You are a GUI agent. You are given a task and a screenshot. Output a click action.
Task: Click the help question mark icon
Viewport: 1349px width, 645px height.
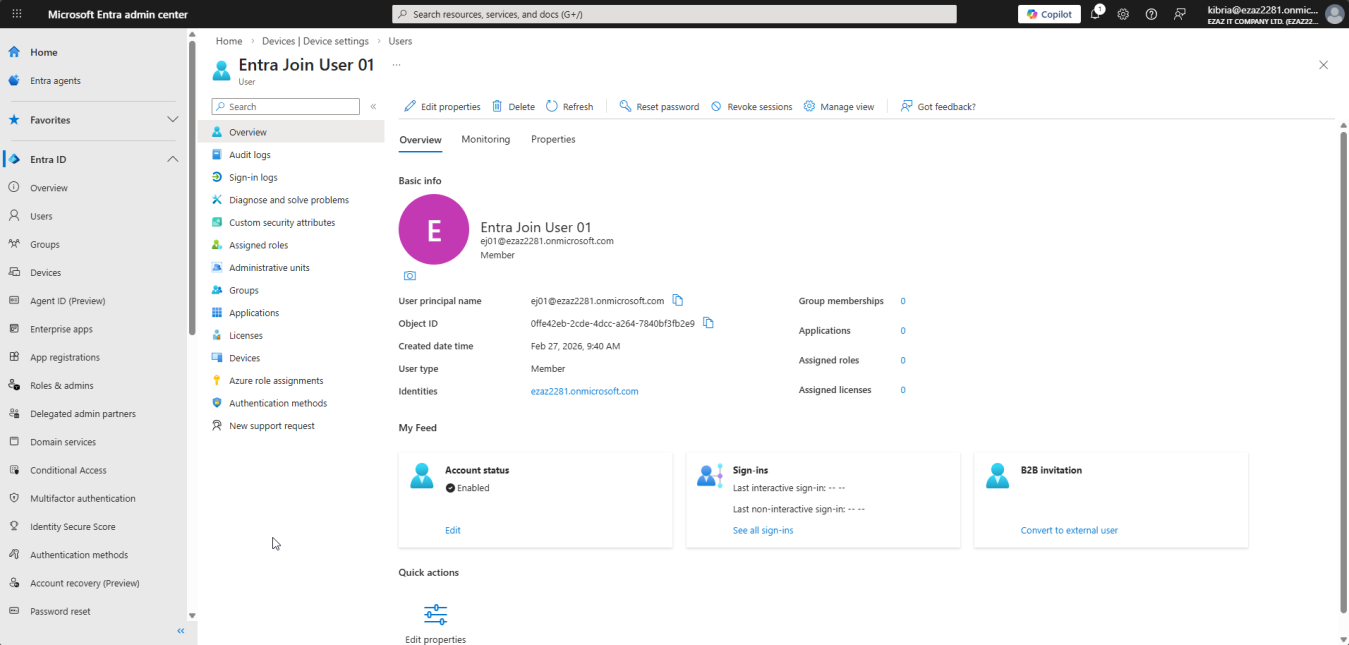pos(1151,14)
